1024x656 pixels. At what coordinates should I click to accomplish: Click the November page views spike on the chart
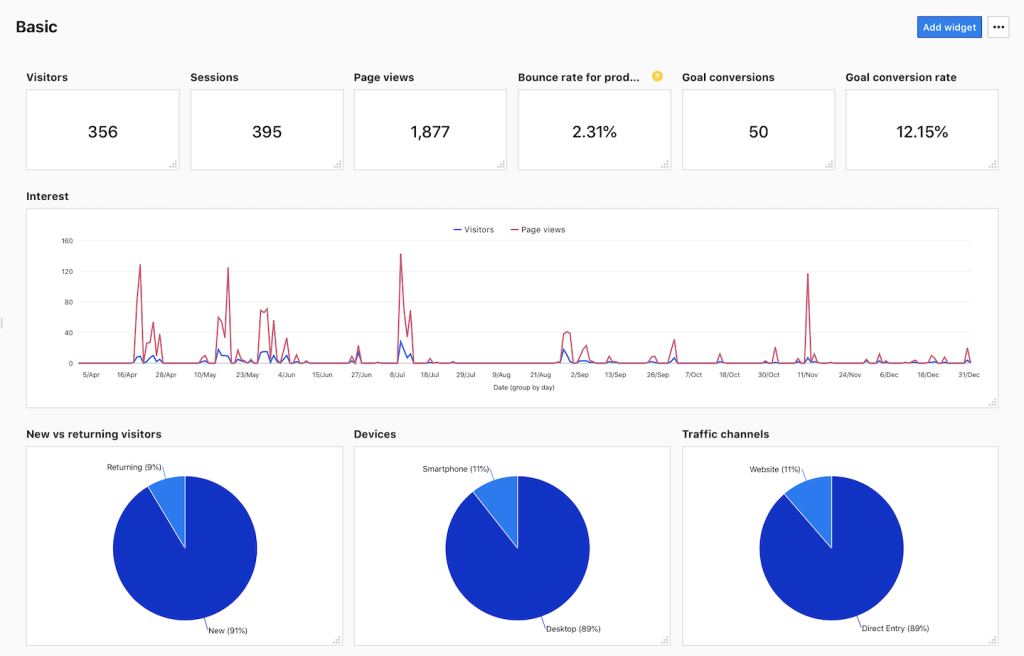pos(808,274)
